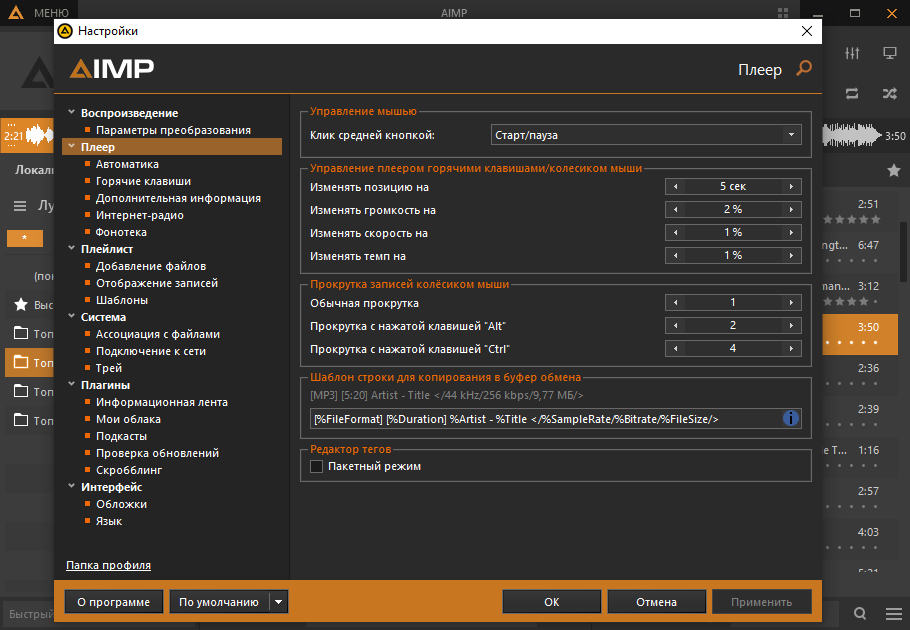910x630 pixels.
Task: Collapse Система tree section
Action: coord(71,316)
